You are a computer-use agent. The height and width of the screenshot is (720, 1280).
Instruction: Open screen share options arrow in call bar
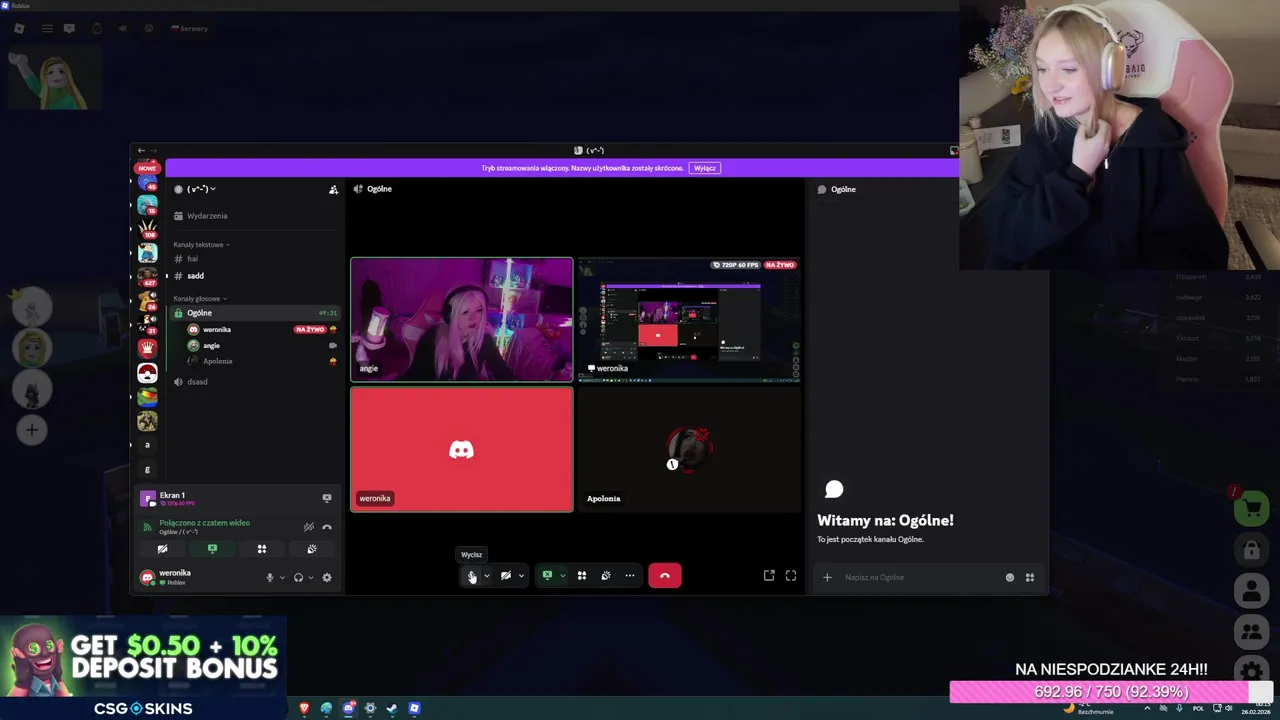point(562,576)
